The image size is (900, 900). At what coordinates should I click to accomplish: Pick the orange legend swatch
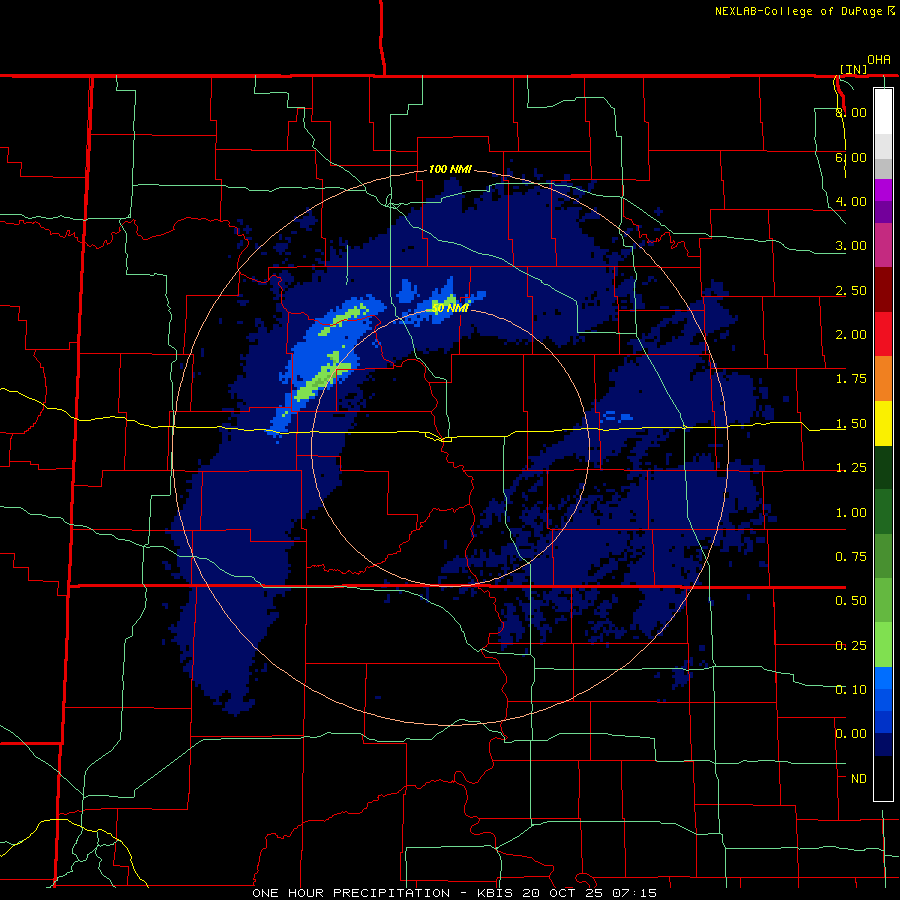tap(883, 379)
